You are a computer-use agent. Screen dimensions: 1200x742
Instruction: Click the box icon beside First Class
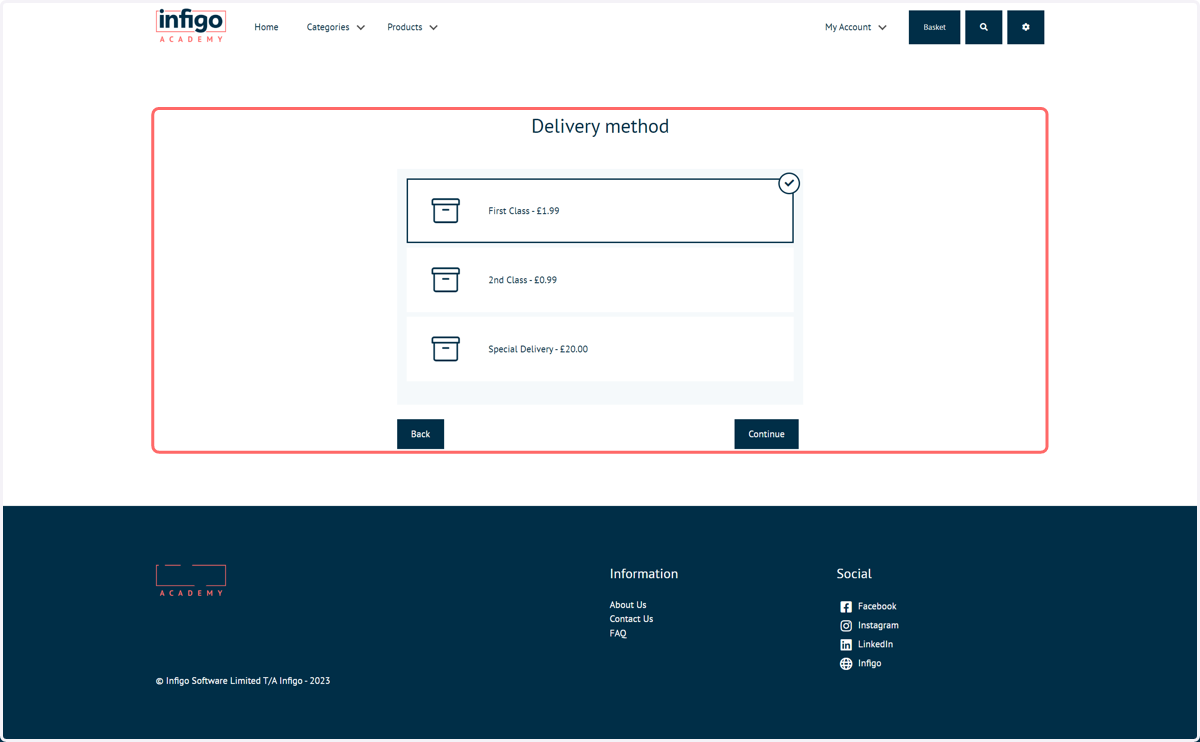pyautogui.click(x=445, y=210)
